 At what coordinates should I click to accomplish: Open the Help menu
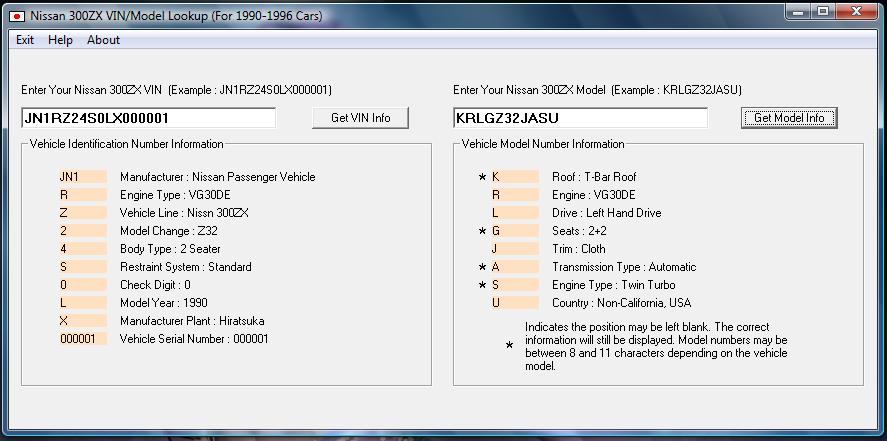(61, 40)
